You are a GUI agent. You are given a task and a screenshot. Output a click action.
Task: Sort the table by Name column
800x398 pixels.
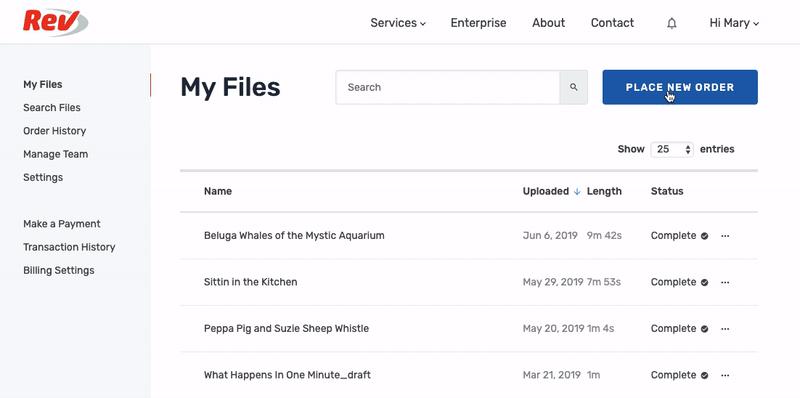pos(218,191)
